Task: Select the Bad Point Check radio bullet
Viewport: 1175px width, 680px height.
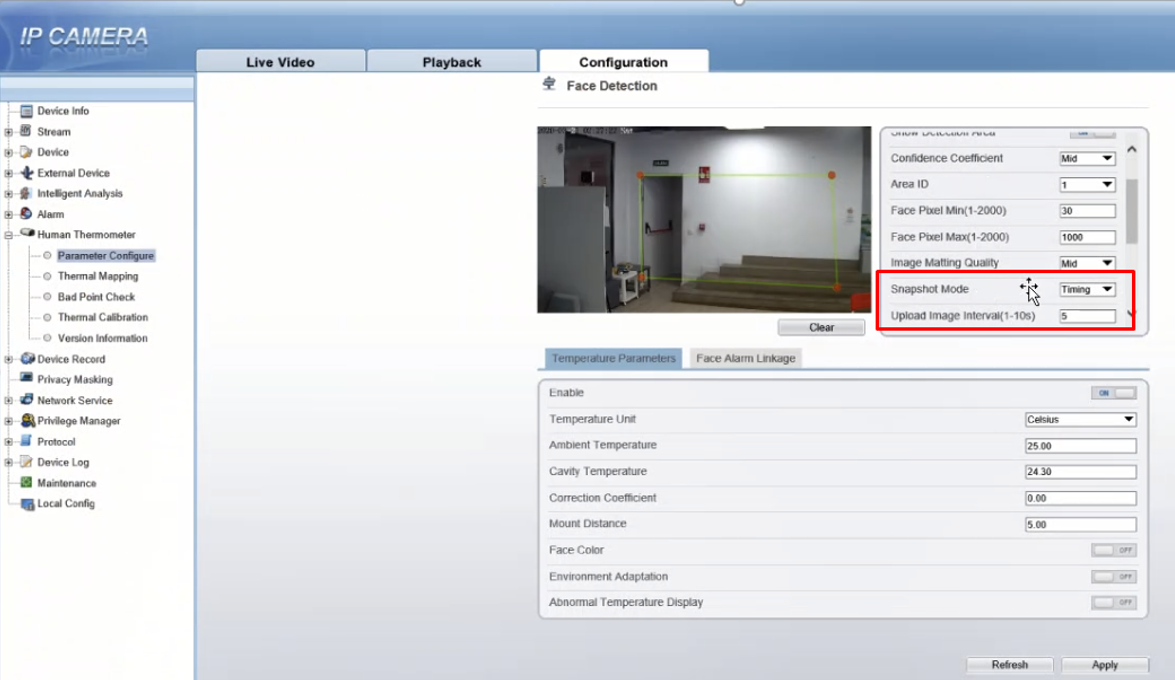Action: (x=47, y=297)
